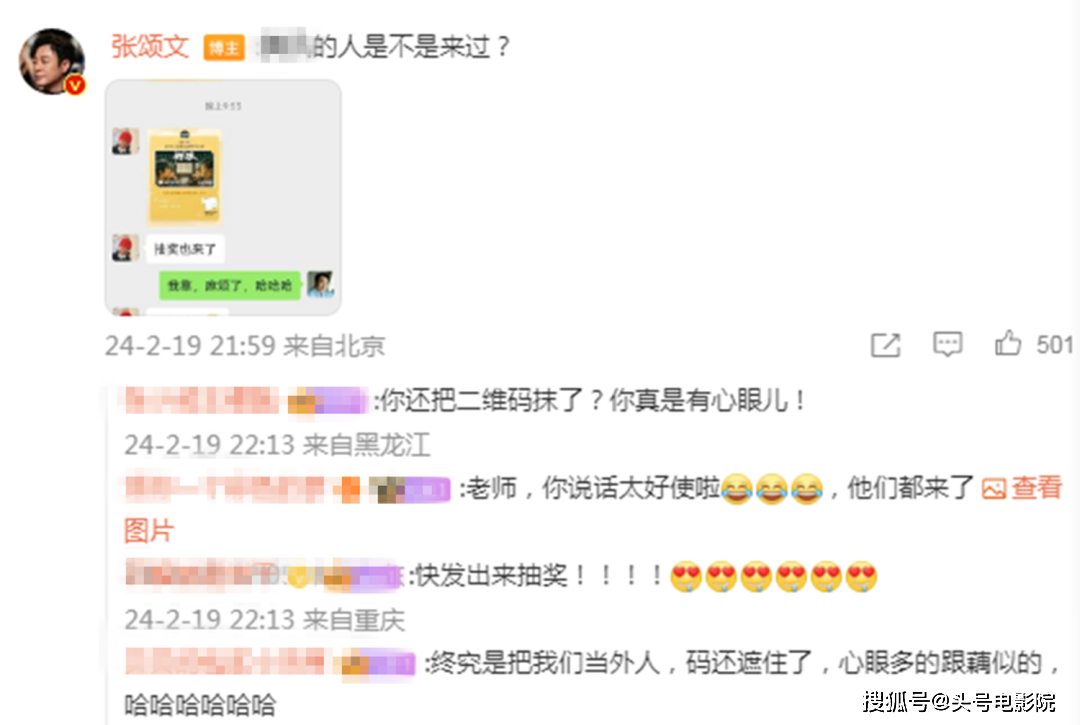Click the orange 博主 badge
Image resolution: width=1080 pixels, height=725 pixels.
(224, 48)
